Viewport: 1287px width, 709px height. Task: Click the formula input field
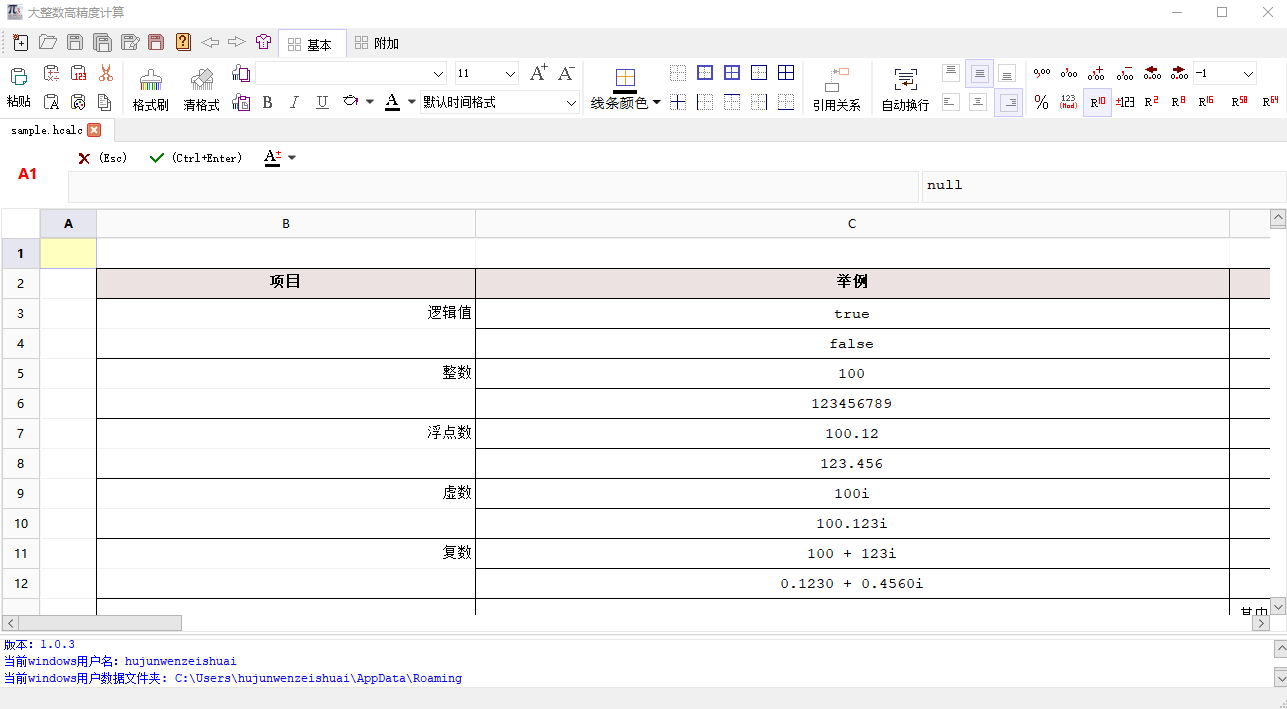[x=493, y=187]
